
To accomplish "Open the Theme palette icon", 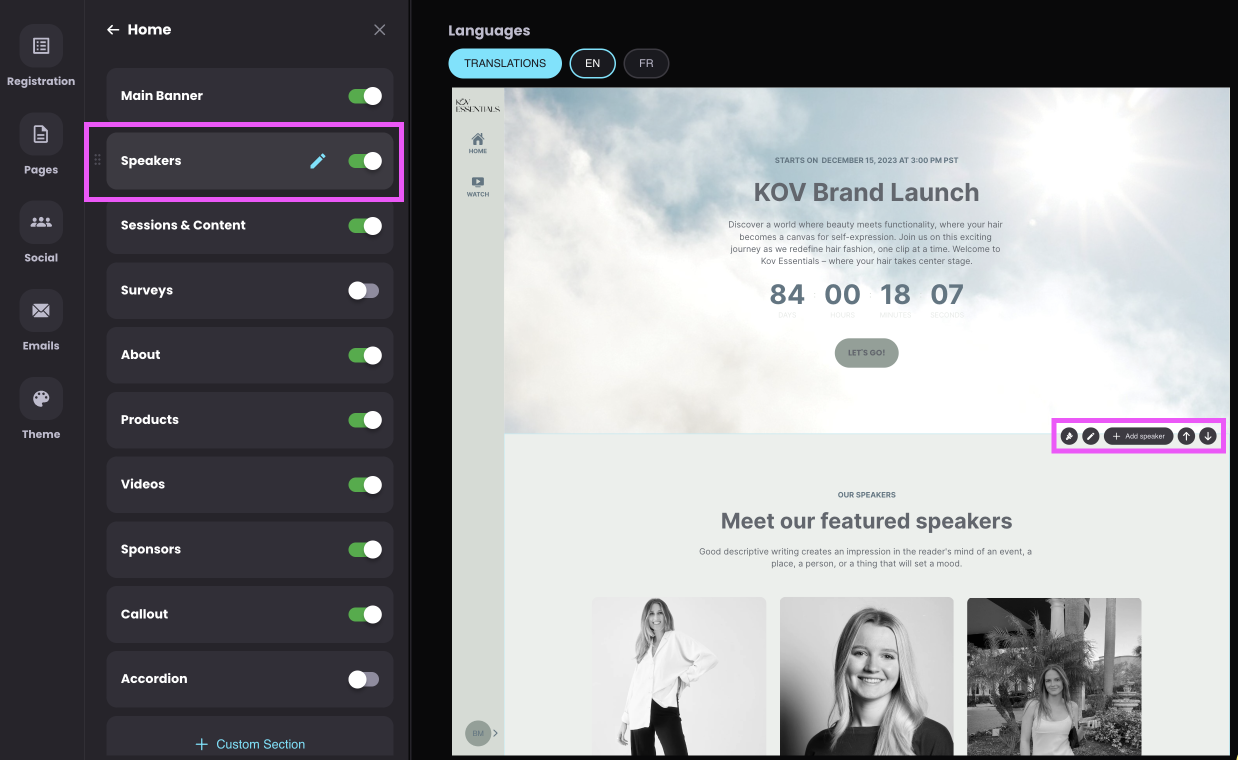I will click(x=41, y=399).
